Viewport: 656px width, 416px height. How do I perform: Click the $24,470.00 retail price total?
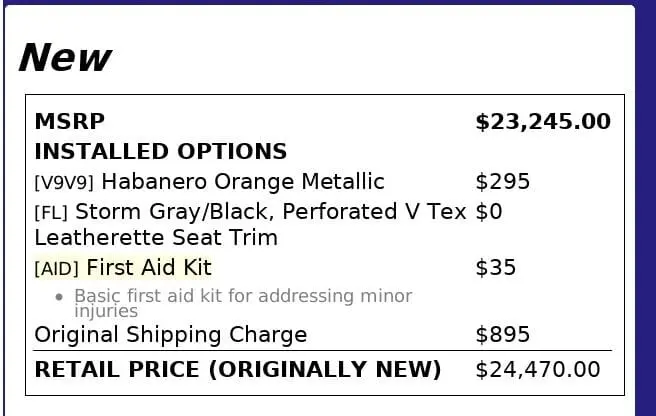point(537,370)
